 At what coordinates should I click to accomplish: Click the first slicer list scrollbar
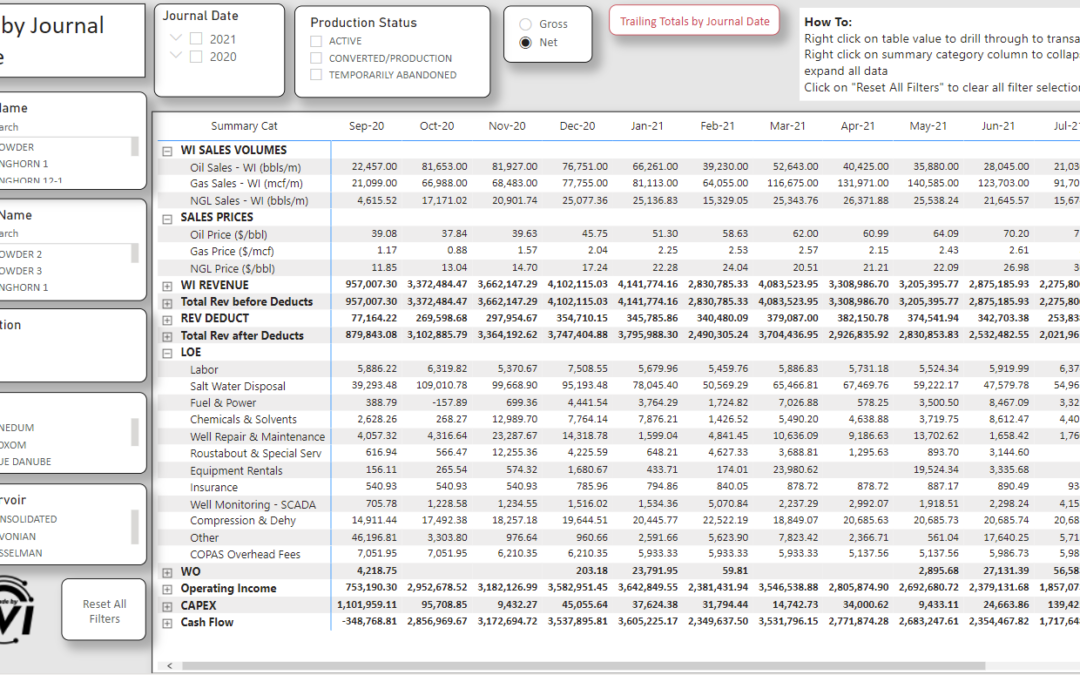click(135, 147)
